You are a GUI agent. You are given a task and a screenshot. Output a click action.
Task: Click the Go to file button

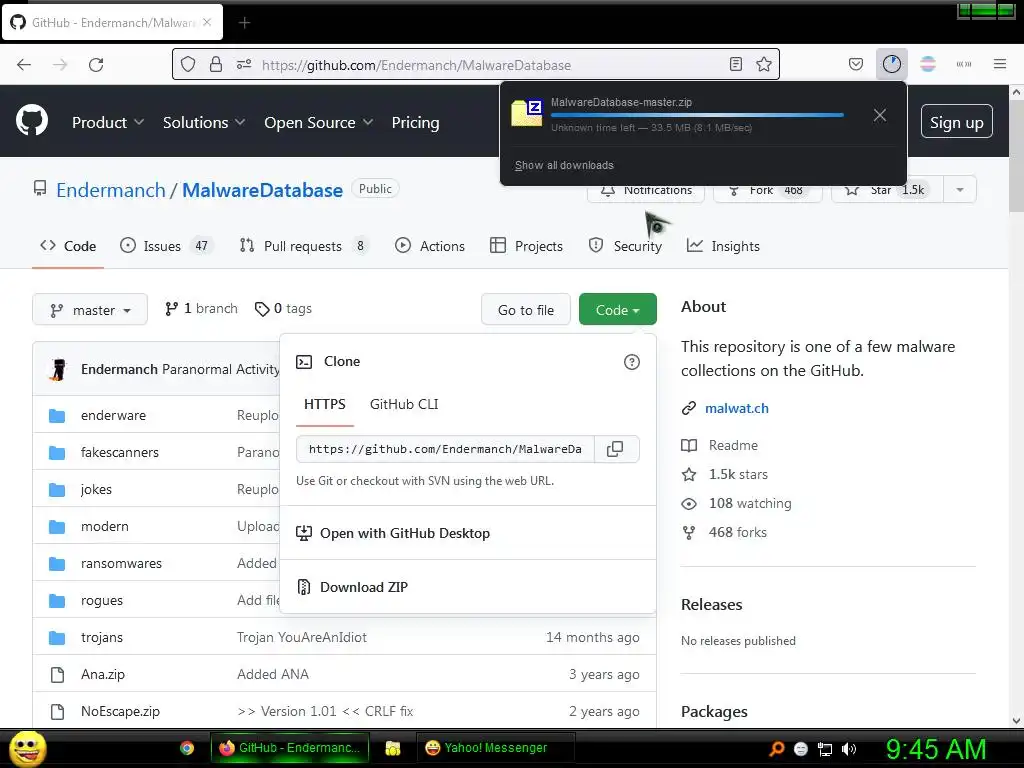[526, 310]
